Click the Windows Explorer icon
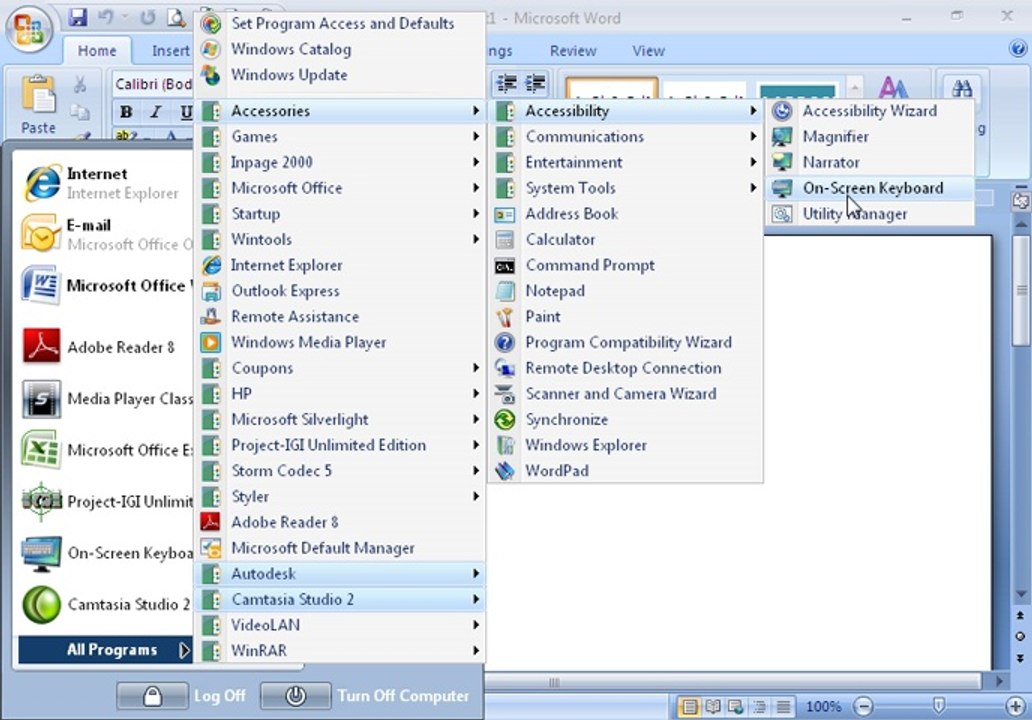 pos(505,445)
